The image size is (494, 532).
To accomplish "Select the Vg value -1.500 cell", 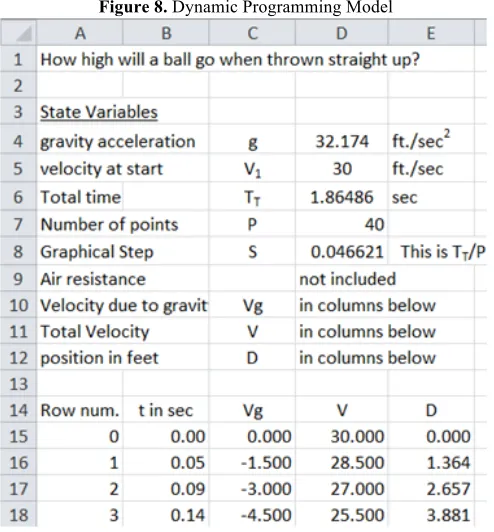I will coord(252,462).
